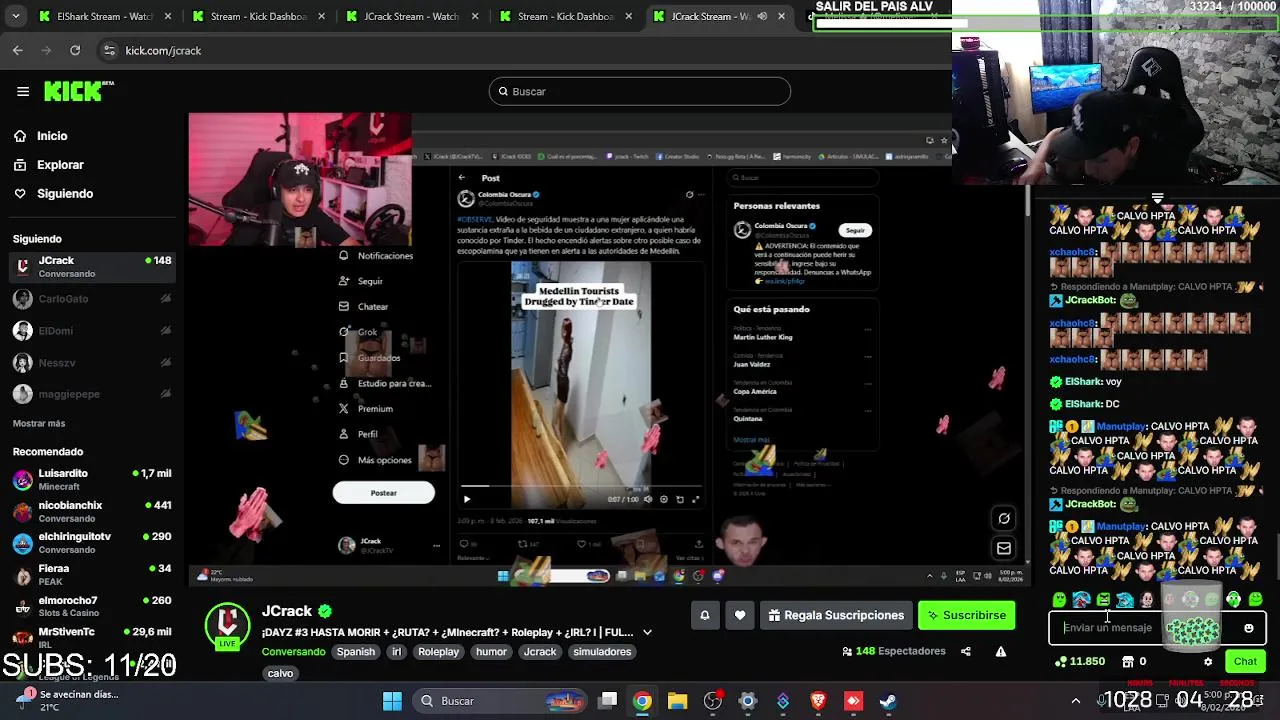Viewport: 1280px width, 720px height.
Task: Open site info icon in address bar
Action: coord(110,50)
